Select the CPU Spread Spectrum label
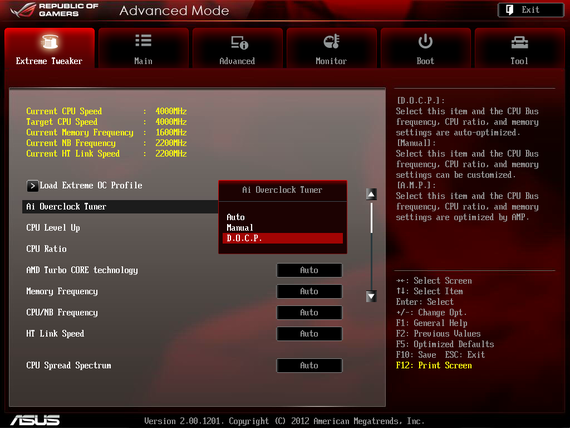The image size is (570, 428). pyautogui.click(x=69, y=365)
